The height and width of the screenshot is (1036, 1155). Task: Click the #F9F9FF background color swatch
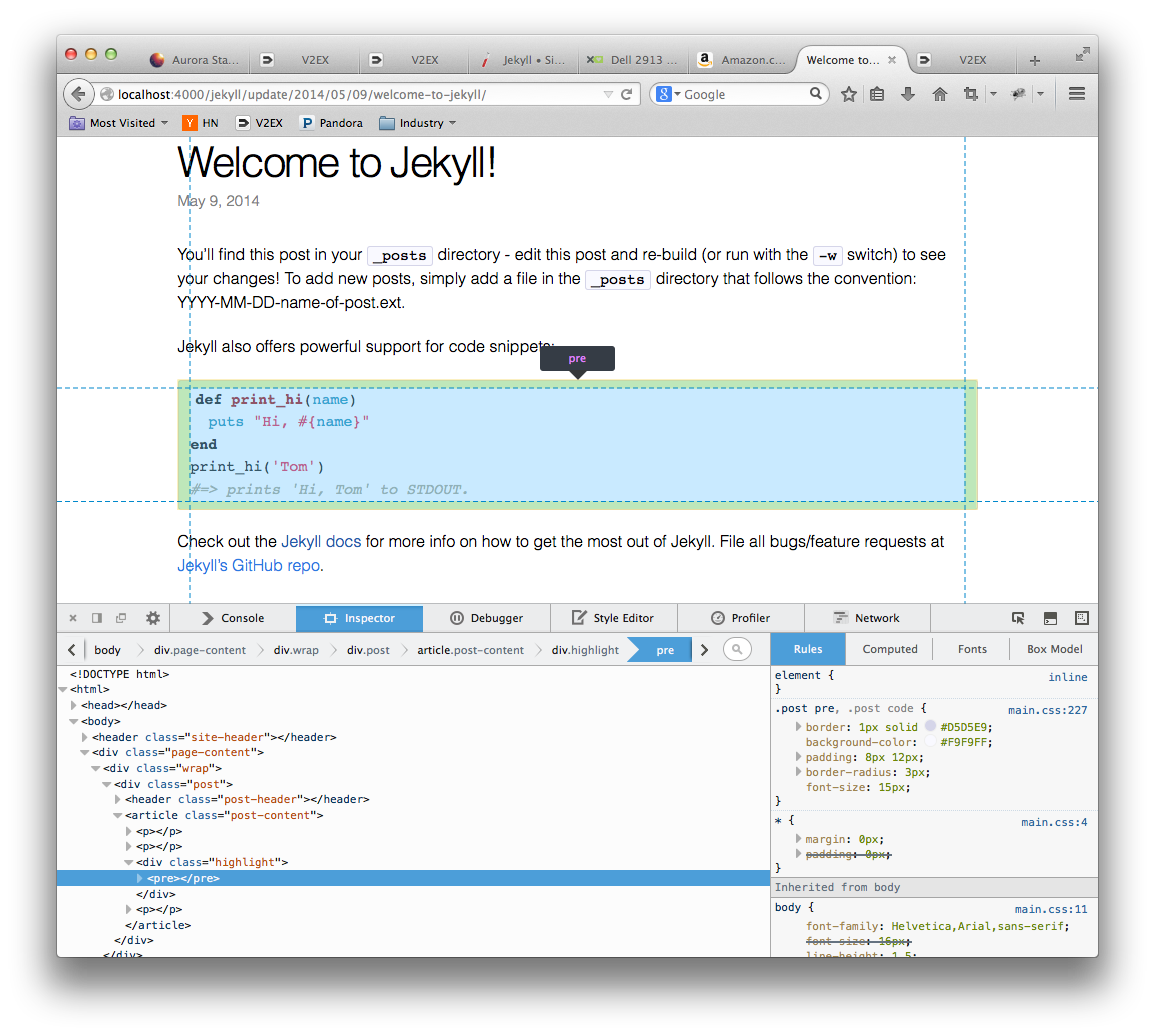(x=931, y=741)
